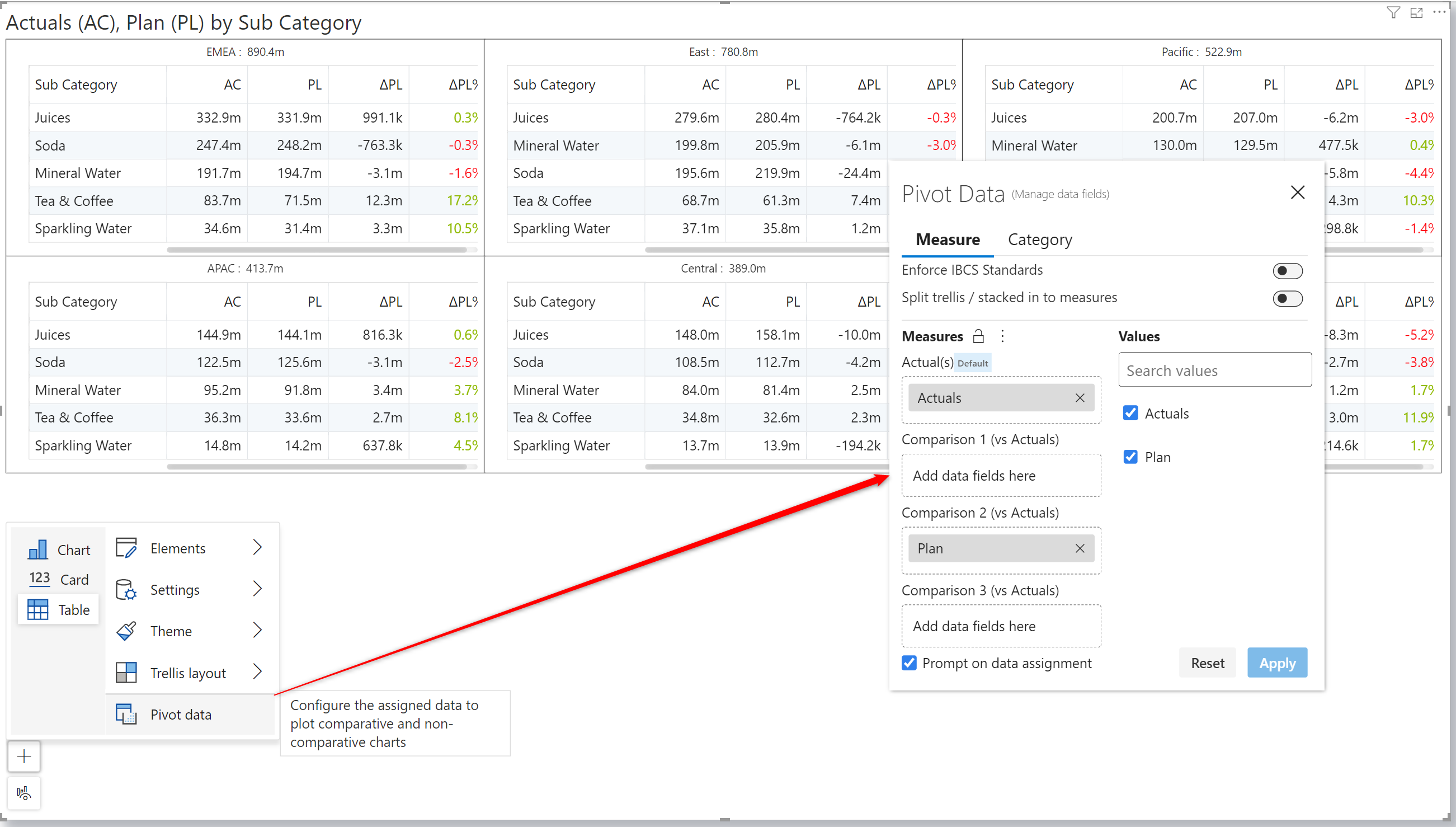Viewport: 1456px width, 827px height.
Task: Toggle Enforce IBCS Standards switch
Action: click(x=1287, y=271)
